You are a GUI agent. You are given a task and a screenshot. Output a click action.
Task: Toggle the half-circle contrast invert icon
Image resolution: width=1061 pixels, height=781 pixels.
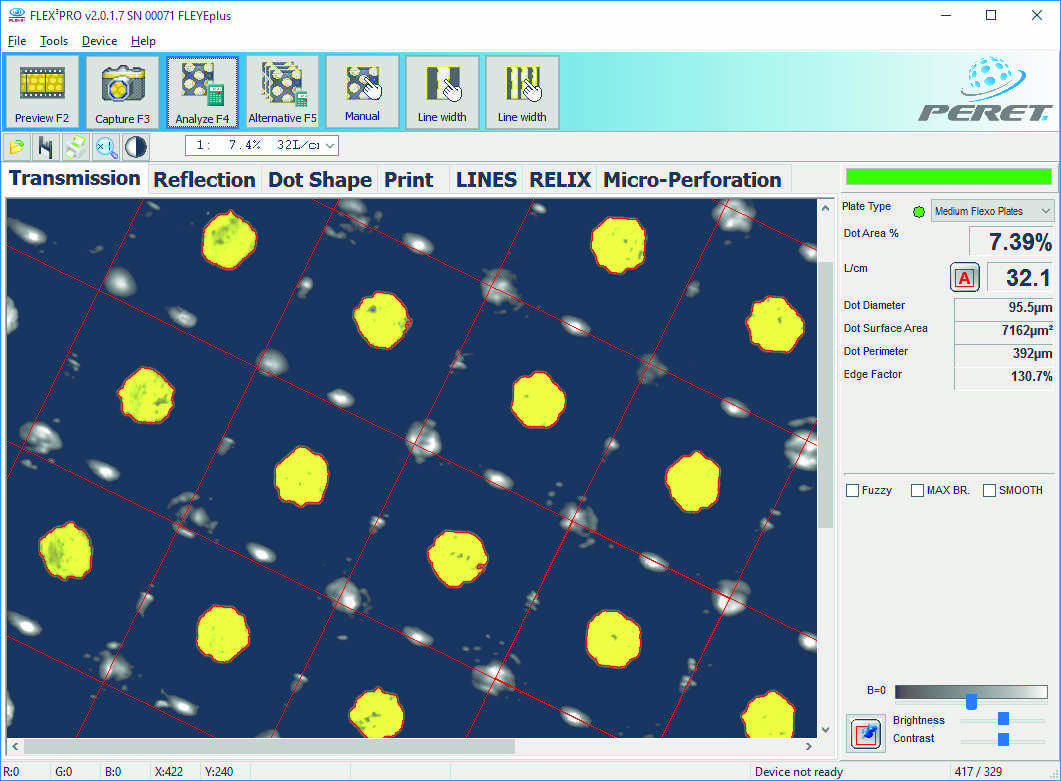point(135,147)
